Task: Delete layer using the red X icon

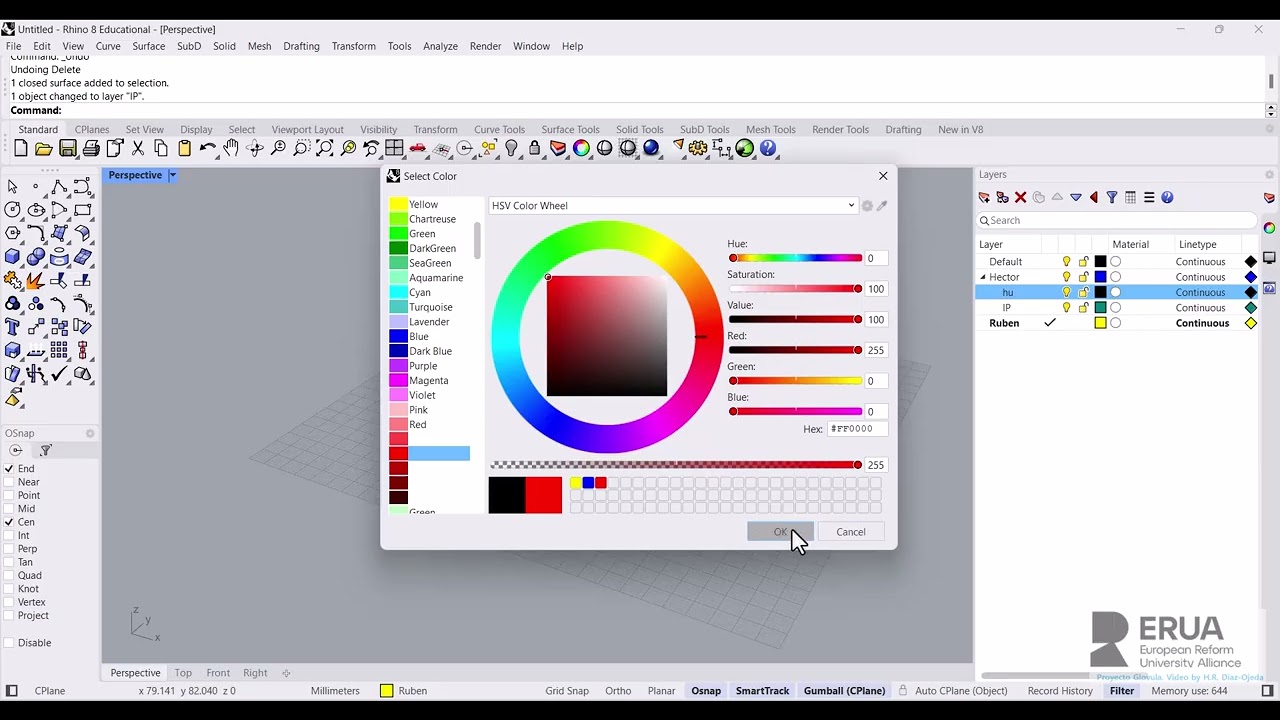Action: [x=1020, y=198]
